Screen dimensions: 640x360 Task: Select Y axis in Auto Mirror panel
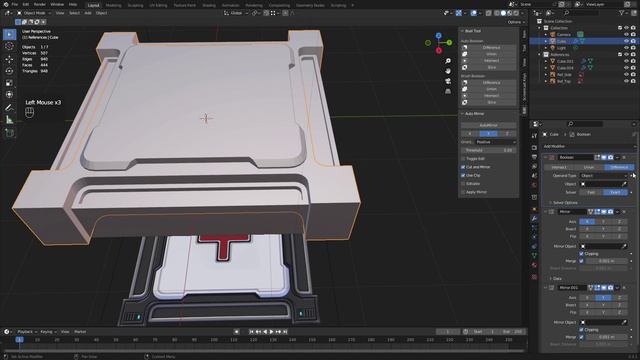point(489,133)
